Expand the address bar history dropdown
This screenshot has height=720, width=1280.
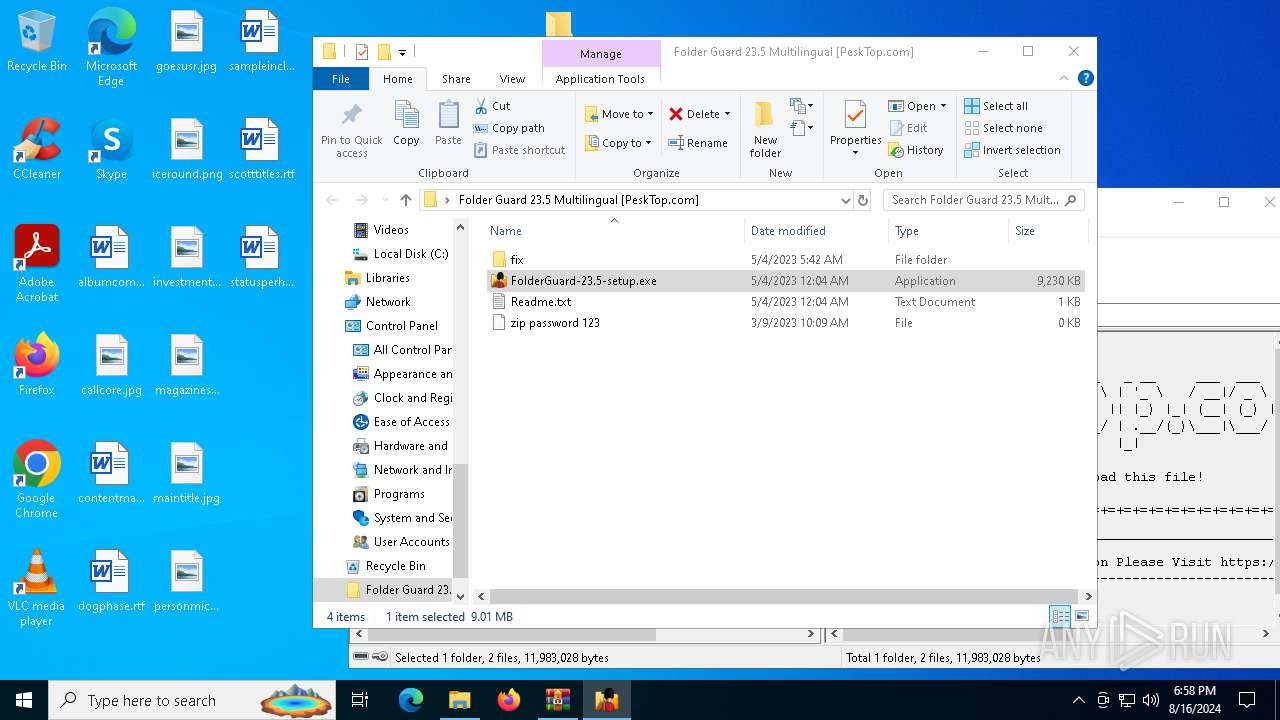[x=845, y=200]
